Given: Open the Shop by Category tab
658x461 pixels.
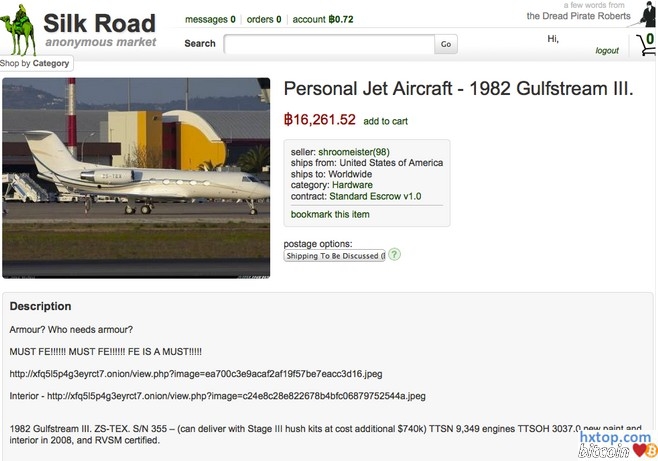Looking at the screenshot, I should 36,63.
